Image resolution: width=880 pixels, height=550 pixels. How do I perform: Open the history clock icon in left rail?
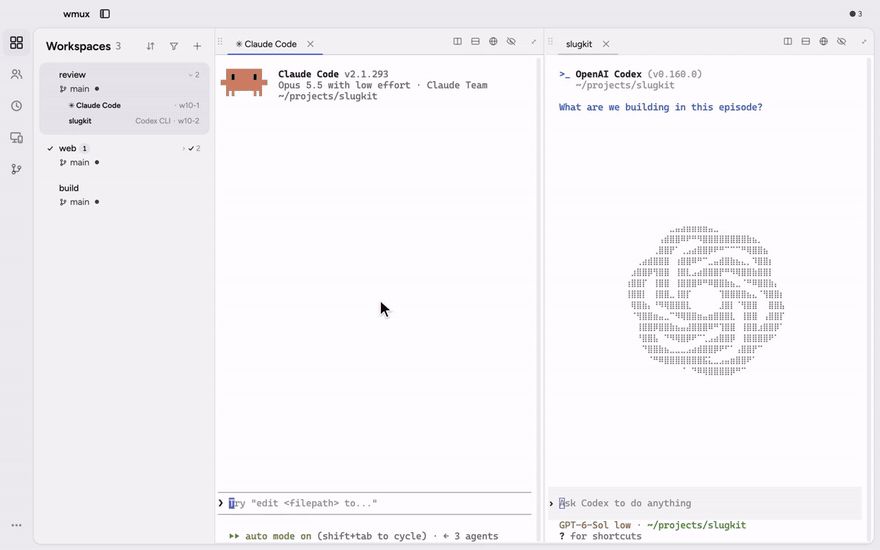point(17,106)
